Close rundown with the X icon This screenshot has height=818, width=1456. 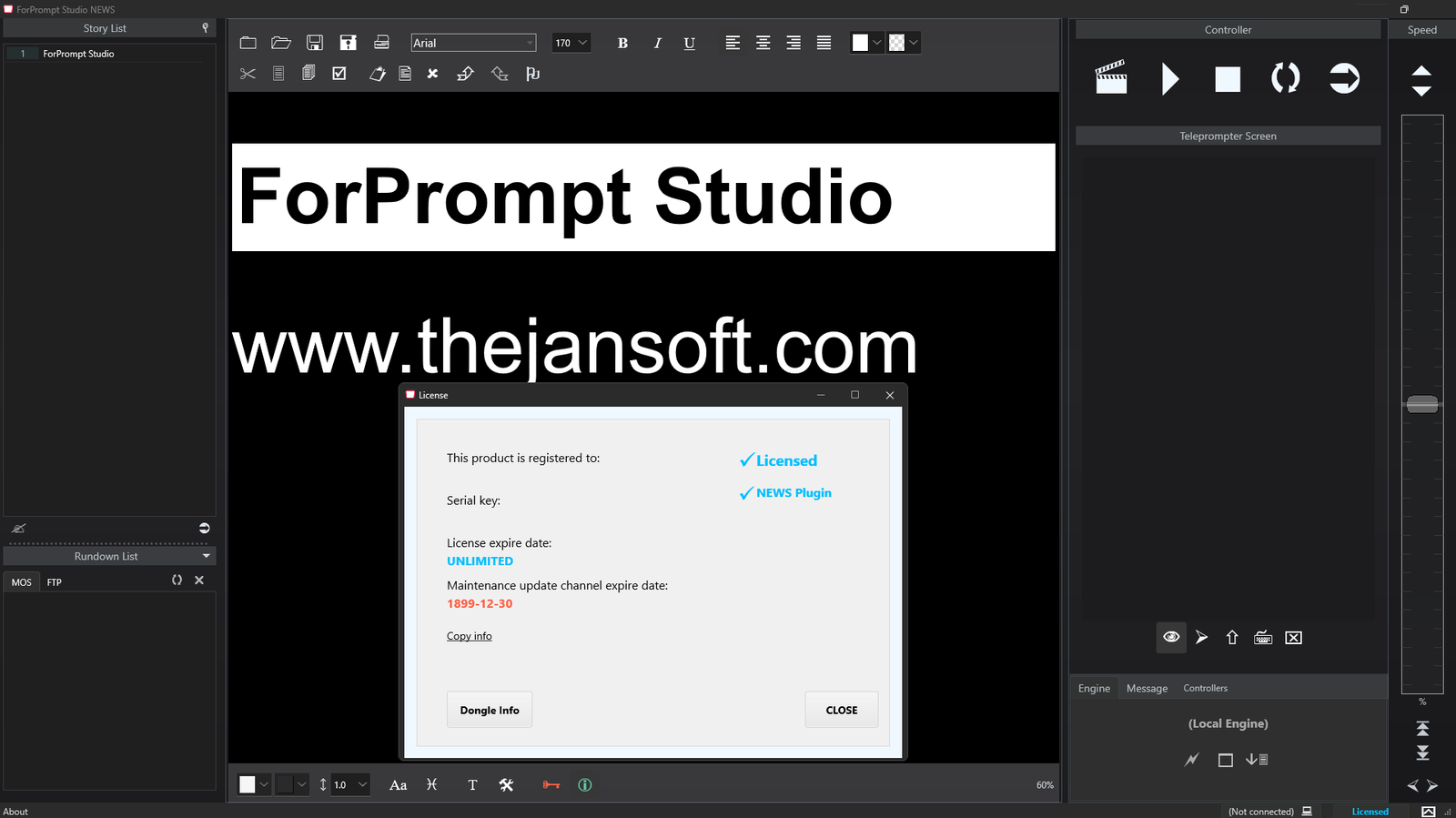[x=199, y=580]
